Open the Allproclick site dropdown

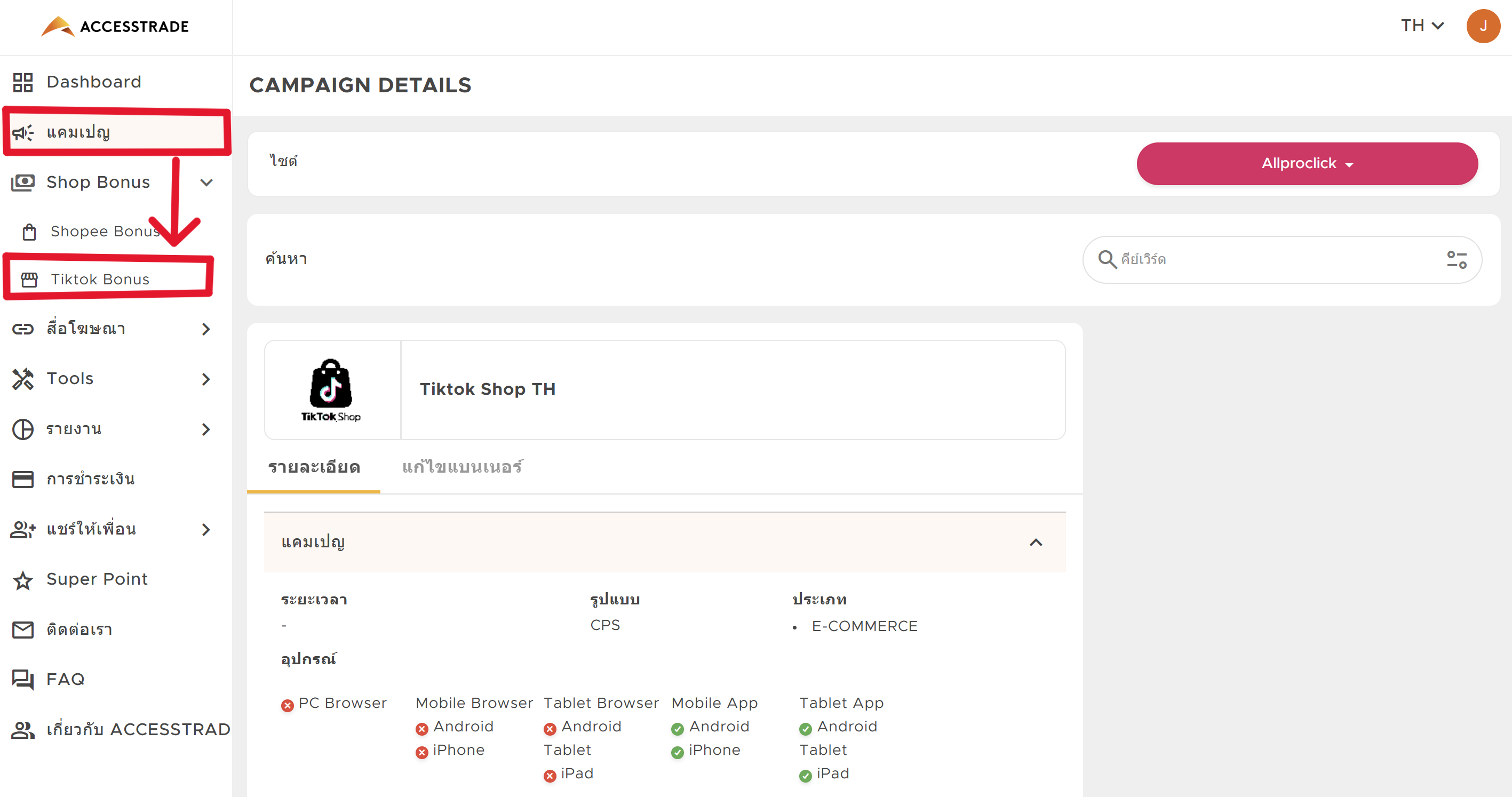tap(1307, 164)
